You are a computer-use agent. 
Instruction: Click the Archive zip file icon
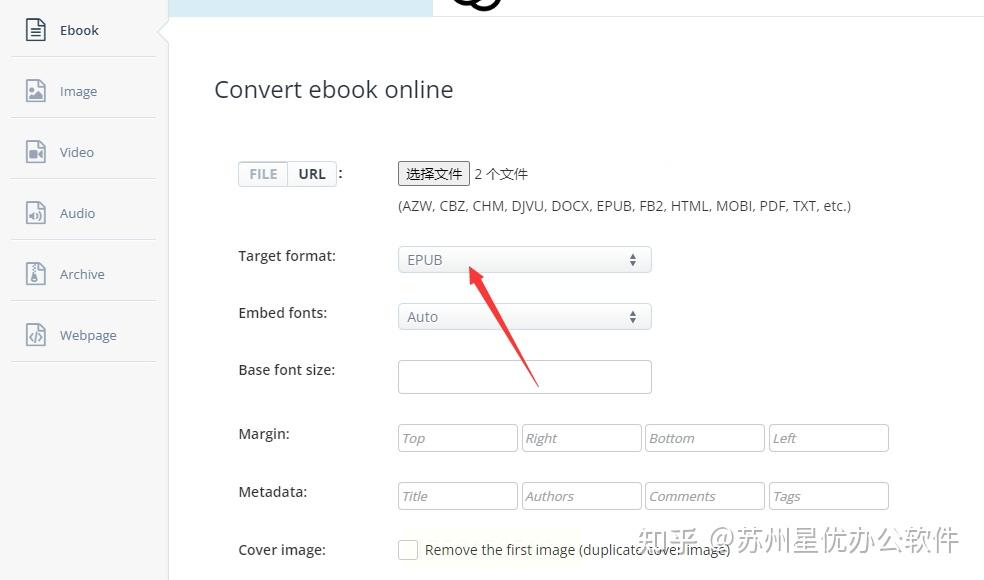pos(36,274)
